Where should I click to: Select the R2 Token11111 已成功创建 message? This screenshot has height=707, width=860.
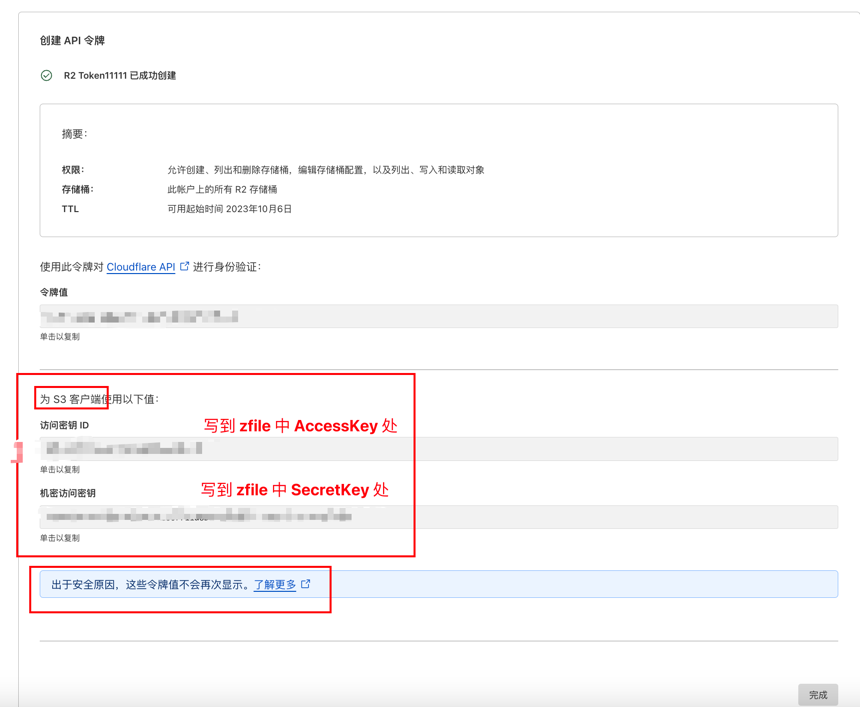click(120, 75)
